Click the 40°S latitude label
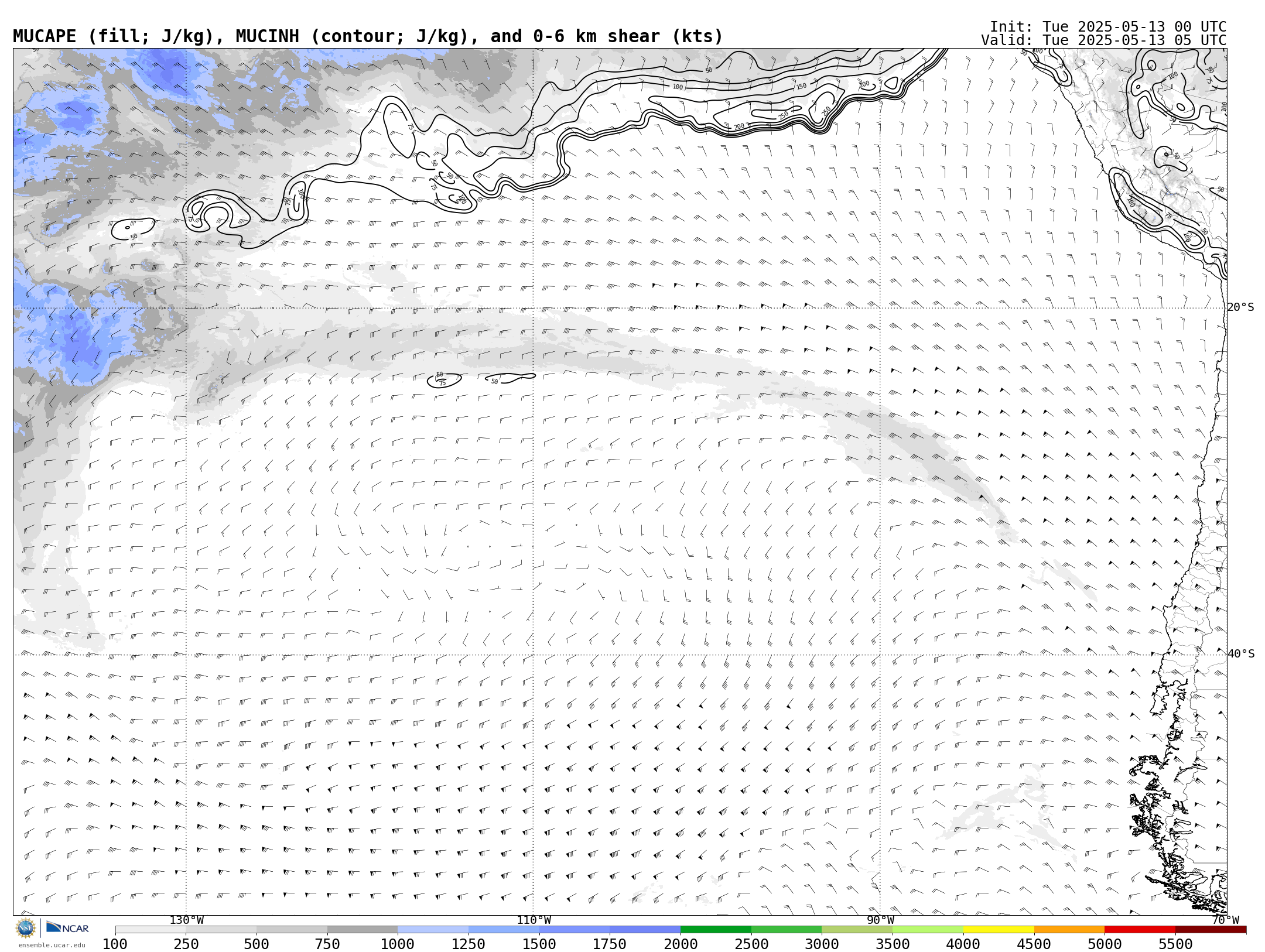This screenshot has width=1265, height=952. [1241, 654]
